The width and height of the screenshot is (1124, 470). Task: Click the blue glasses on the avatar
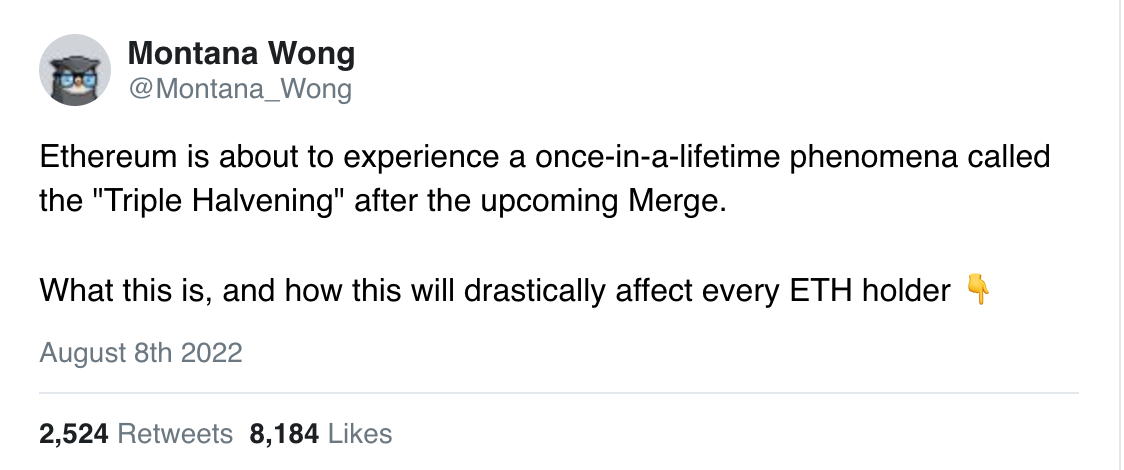(x=75, y=79)
